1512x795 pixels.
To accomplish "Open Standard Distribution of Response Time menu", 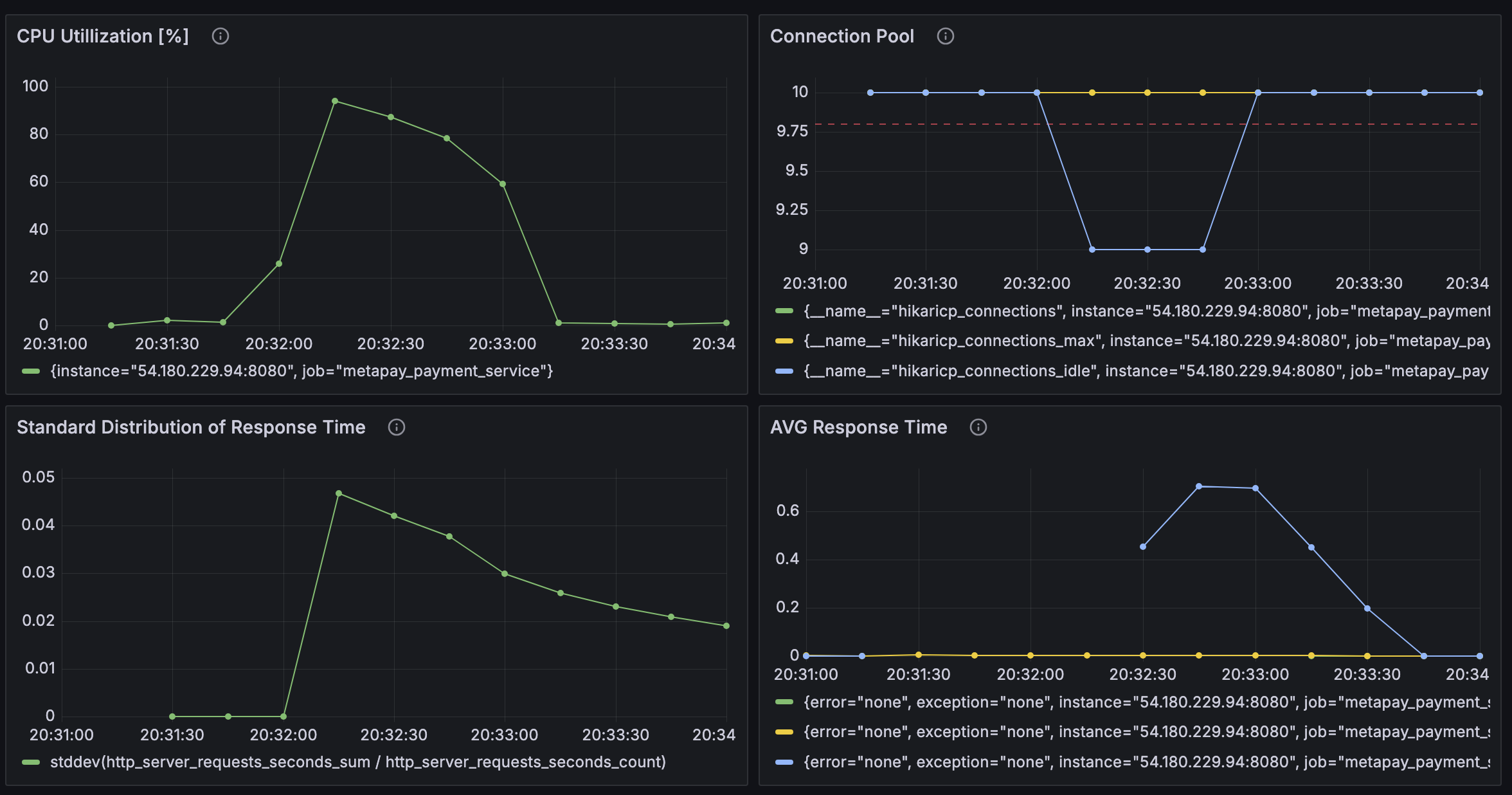I will [191, 427].
